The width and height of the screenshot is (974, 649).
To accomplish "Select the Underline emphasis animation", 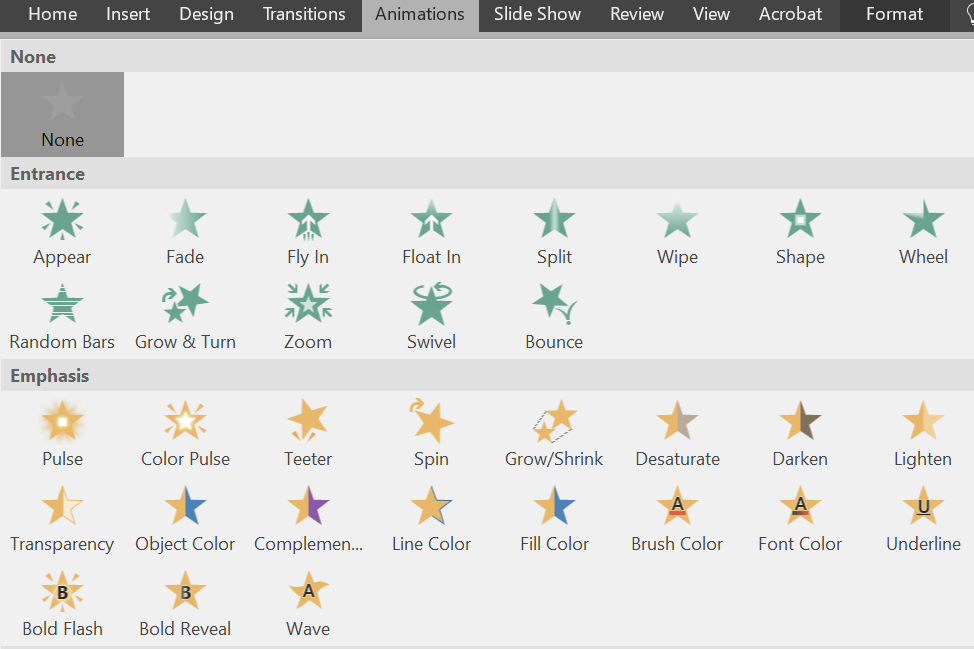I will click(x=923, y=519).
